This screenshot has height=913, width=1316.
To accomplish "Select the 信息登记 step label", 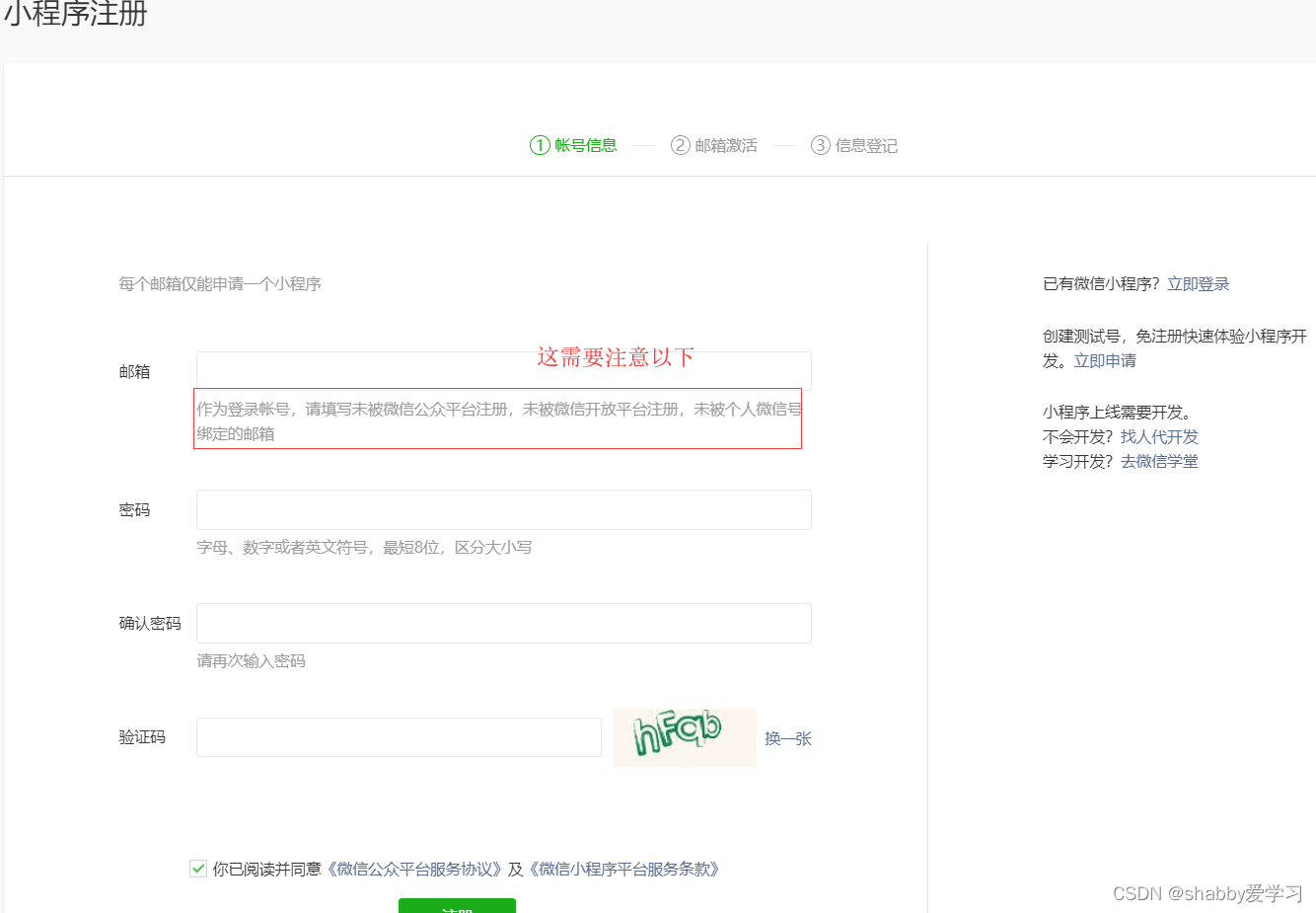I will (866, 145).
